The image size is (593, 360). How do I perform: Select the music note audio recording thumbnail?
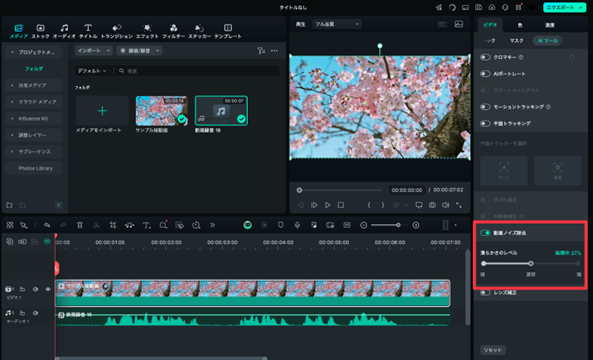pyautogui.click(x=221, y=111)
